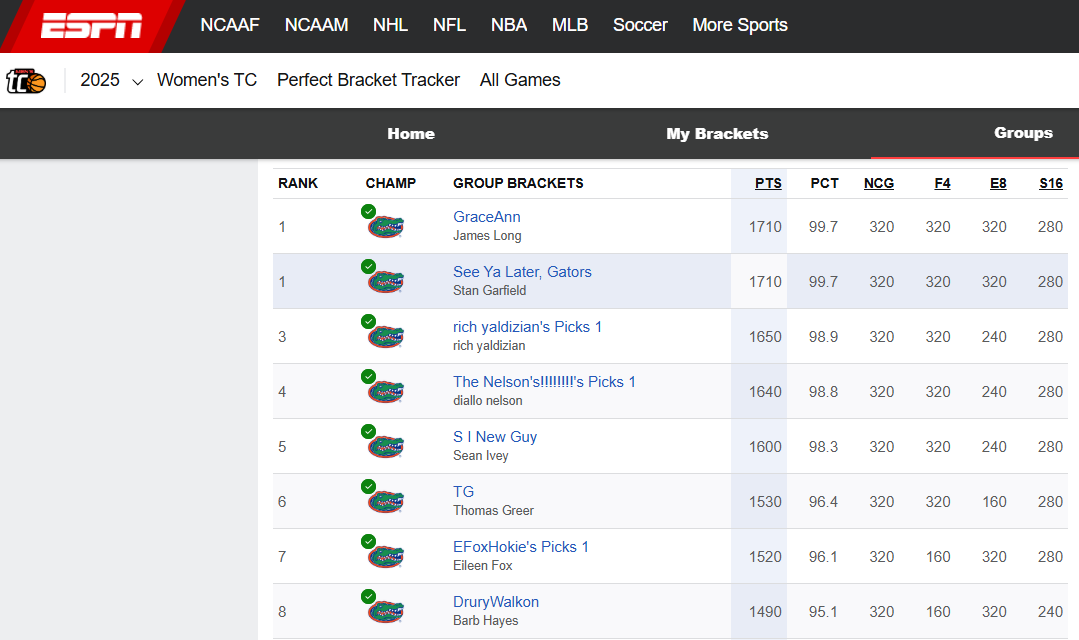Click the CHAMP column header
This screenshot has height=640, width=1079.
point(391,183)
